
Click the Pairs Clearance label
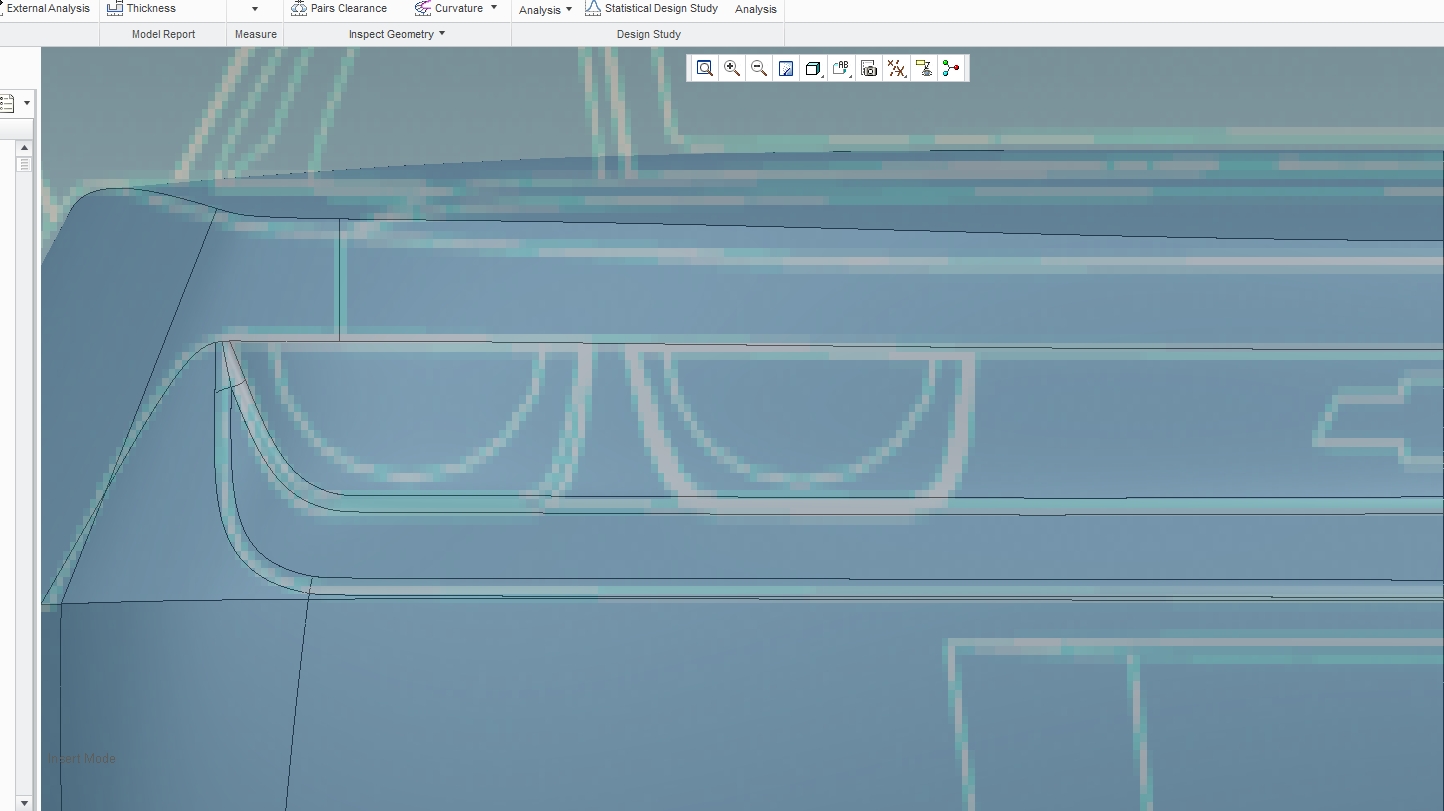[349, 8]
